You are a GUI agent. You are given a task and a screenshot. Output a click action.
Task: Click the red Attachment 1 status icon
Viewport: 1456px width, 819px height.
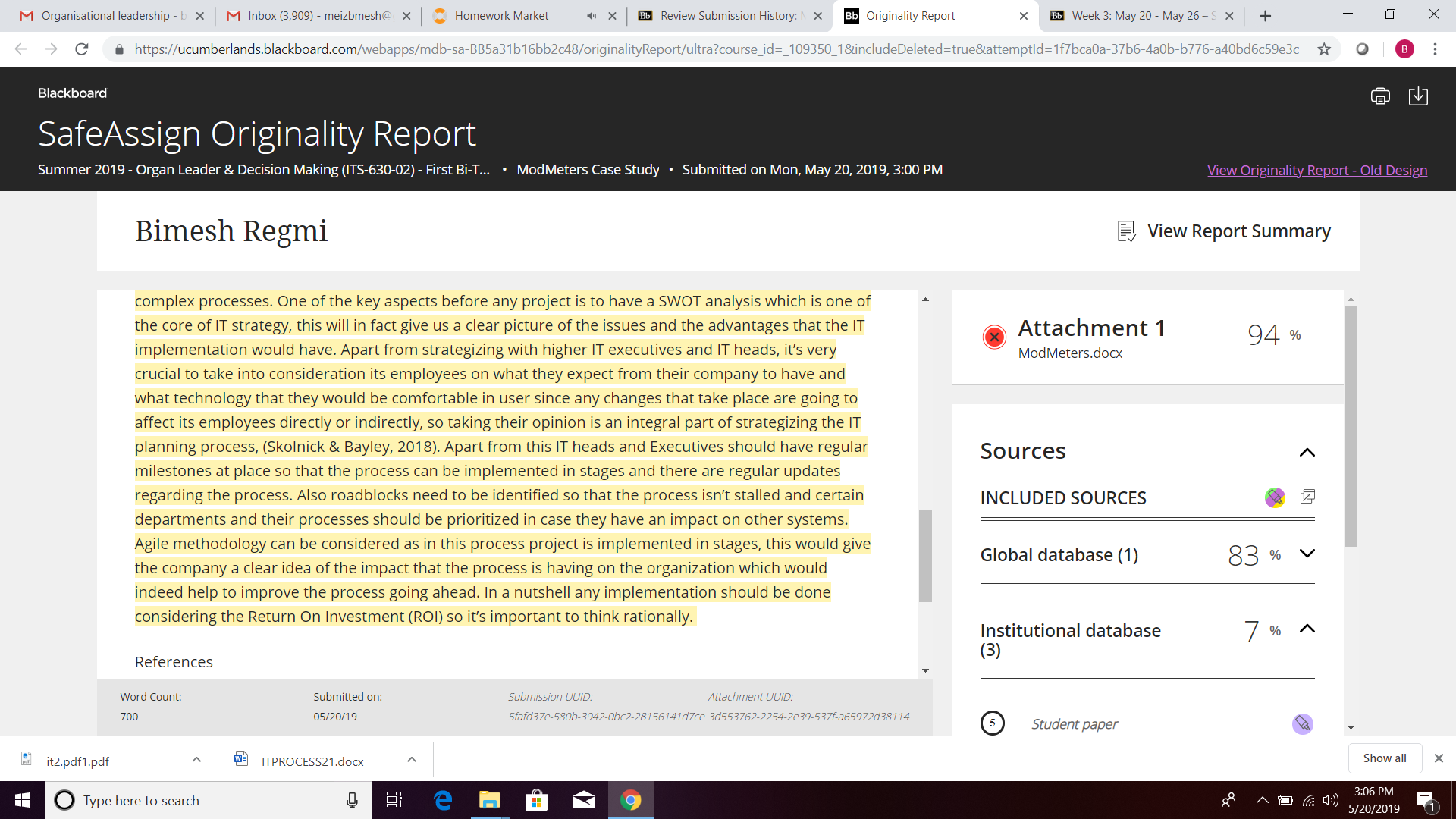(994, 337)
